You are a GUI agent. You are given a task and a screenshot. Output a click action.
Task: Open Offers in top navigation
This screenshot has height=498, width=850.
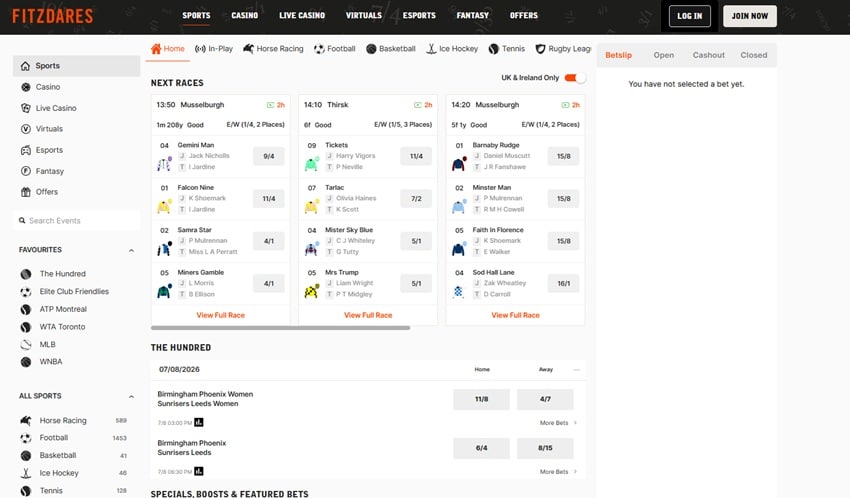(524, 16)
